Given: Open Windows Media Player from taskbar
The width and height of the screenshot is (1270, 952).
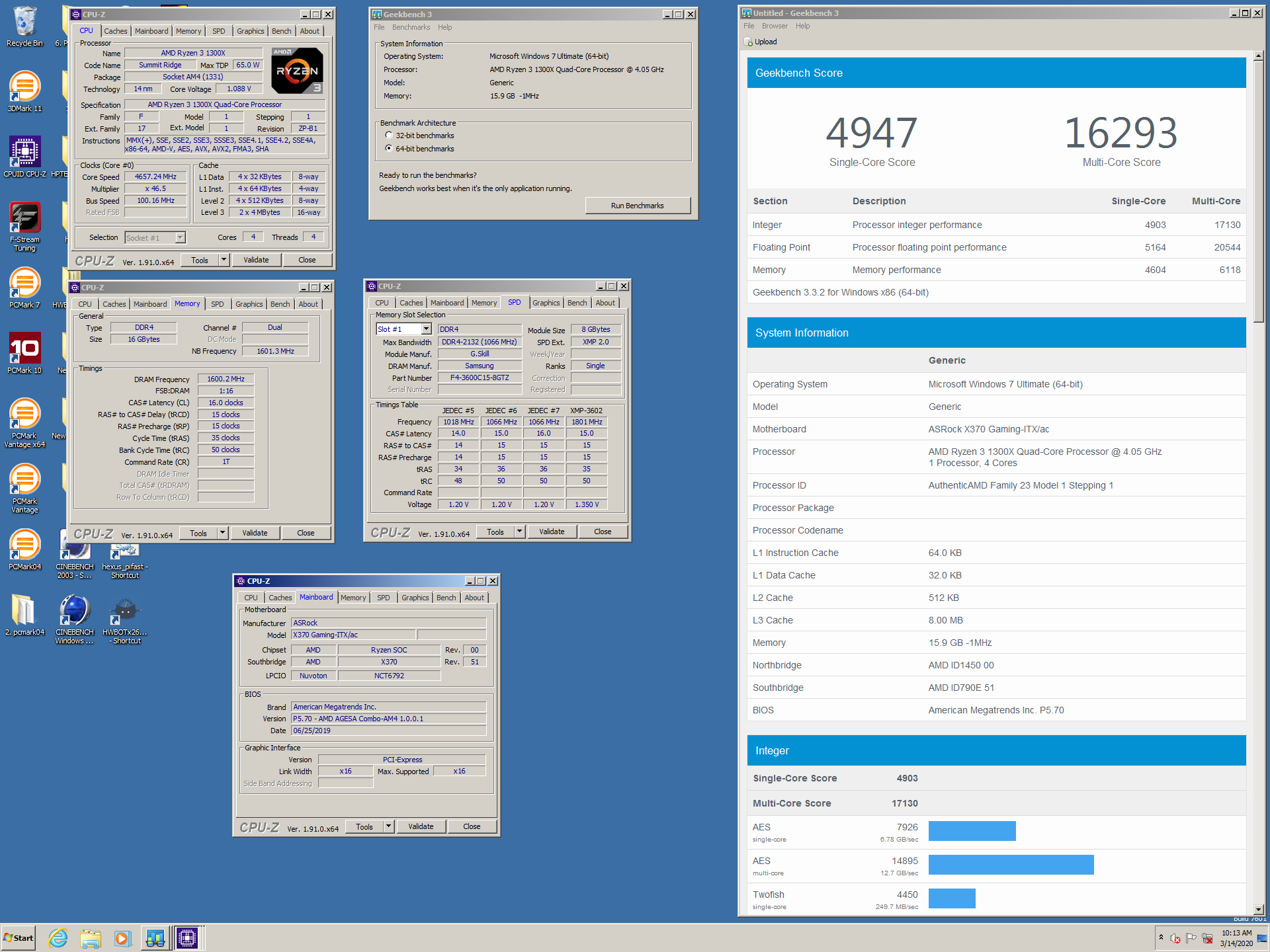Looking at the screenshot, I should click(x=122, y=937).
